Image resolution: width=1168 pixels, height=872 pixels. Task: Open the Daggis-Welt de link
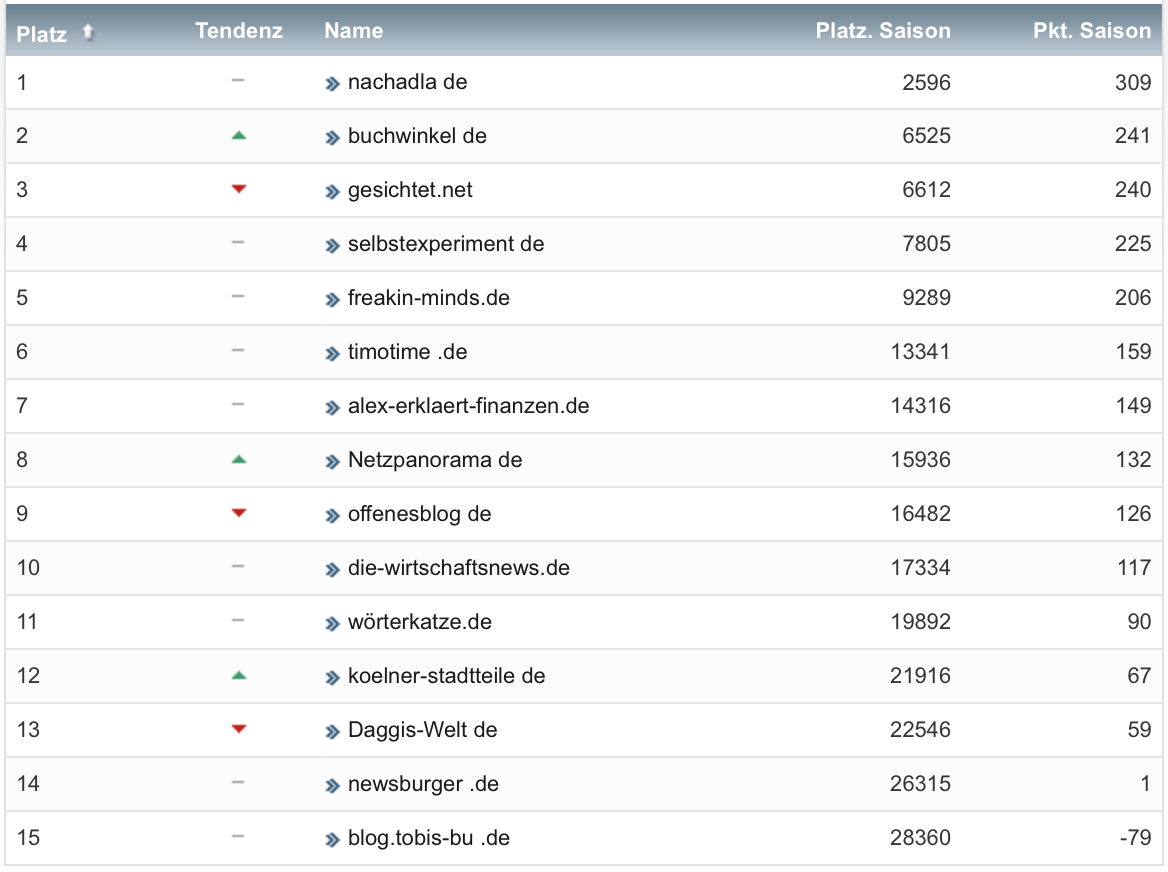(422, 730)
